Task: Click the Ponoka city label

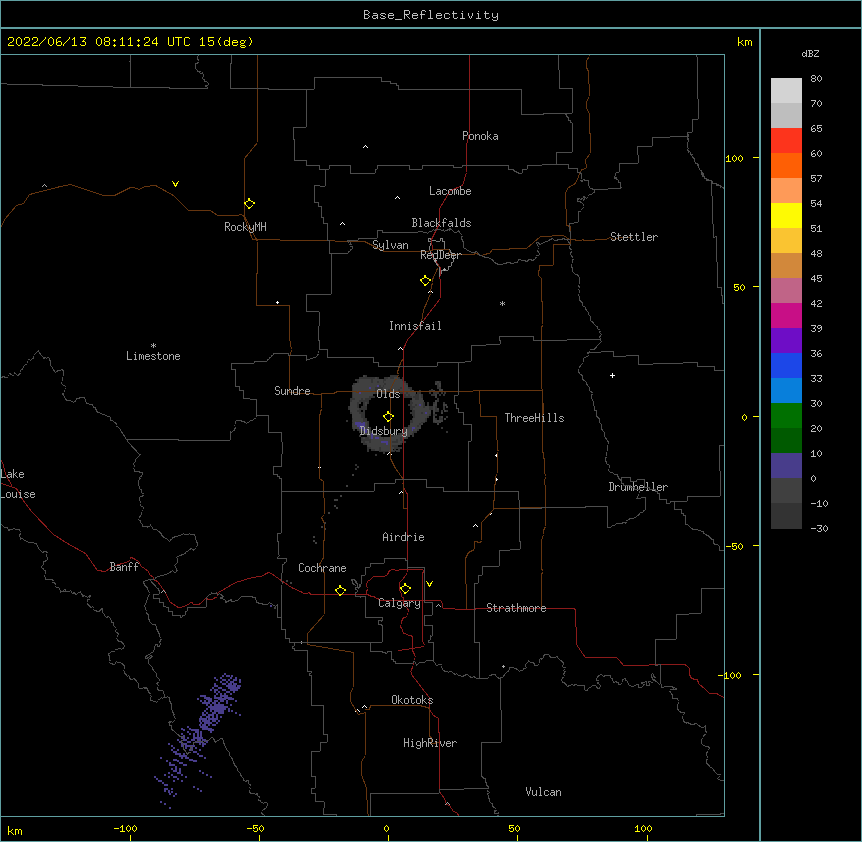Action: tap(480, 136)
